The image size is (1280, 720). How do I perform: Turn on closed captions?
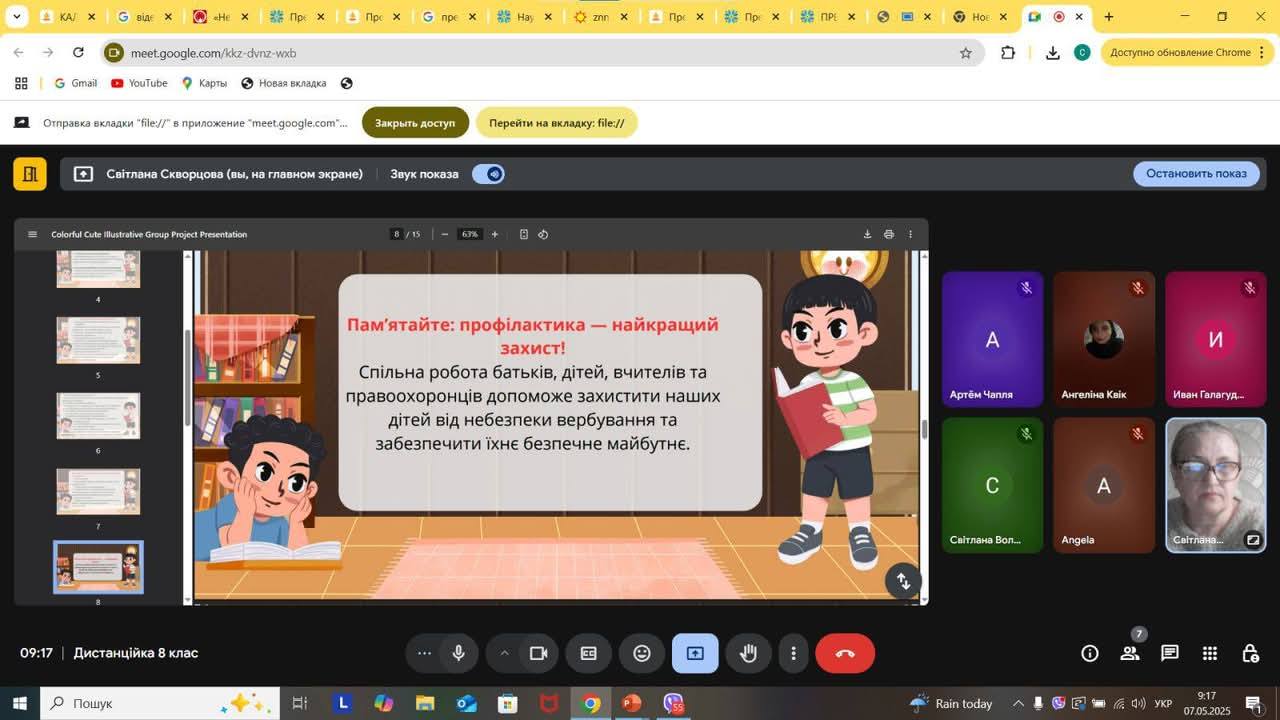(589, 653)
